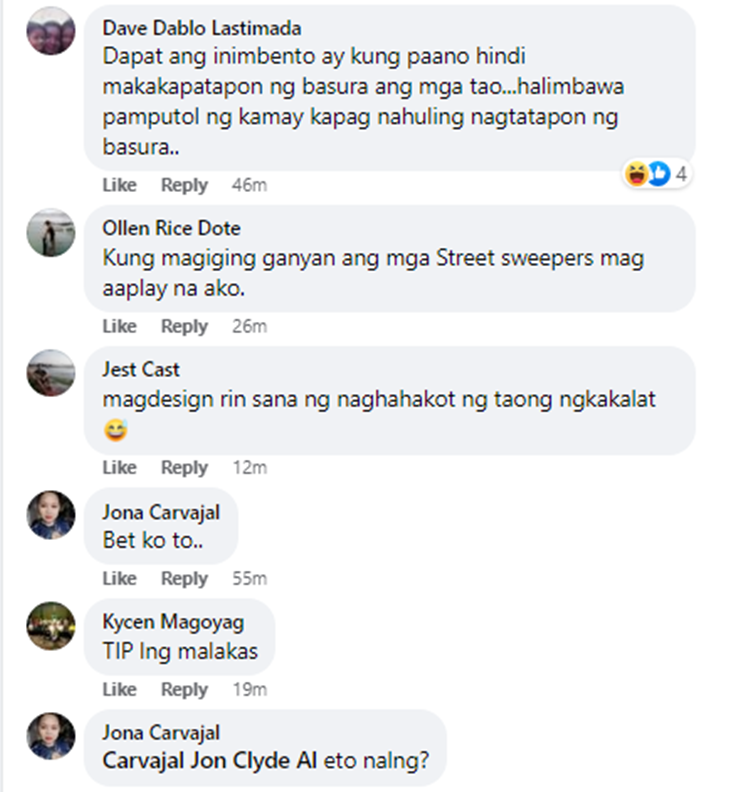Viewport: 750px width, 792px height.
Task: Like Jest Cast's comment
Action: point(120,467)
